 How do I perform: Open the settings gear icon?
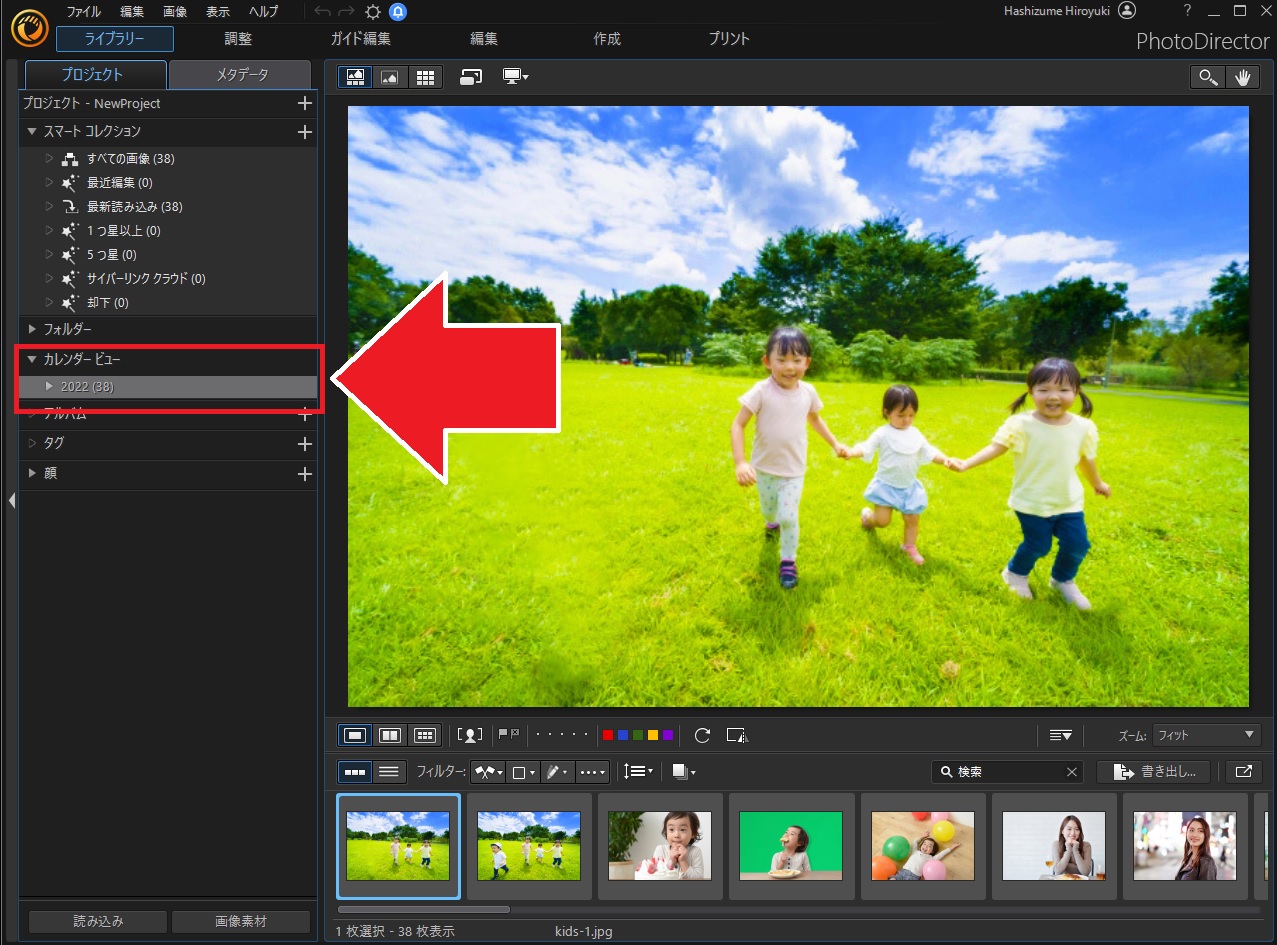tap(373, 12)
